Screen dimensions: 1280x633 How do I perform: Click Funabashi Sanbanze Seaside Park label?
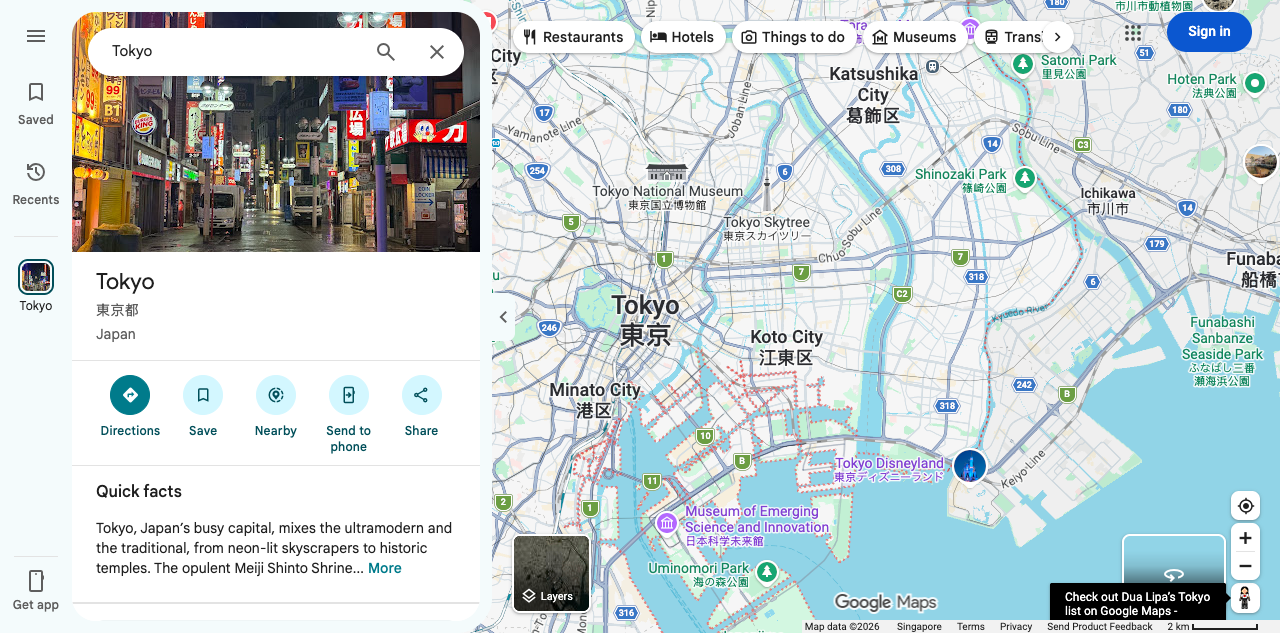tap(1222, 351)
